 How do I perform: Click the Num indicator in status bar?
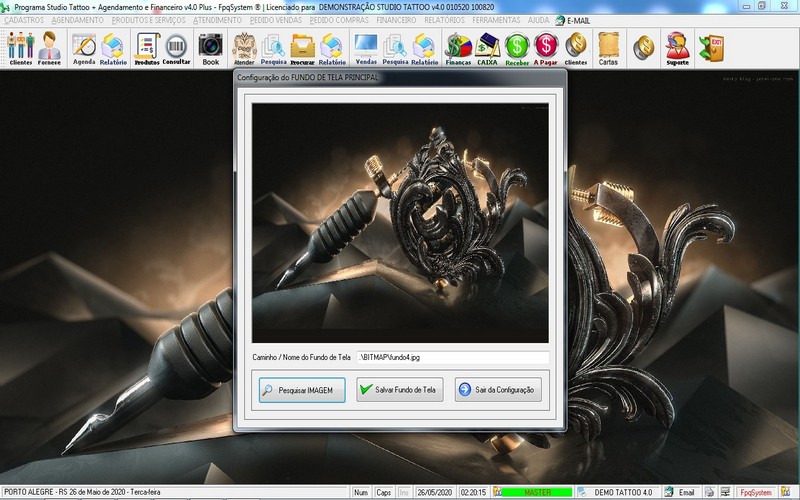tap(361, 492)
